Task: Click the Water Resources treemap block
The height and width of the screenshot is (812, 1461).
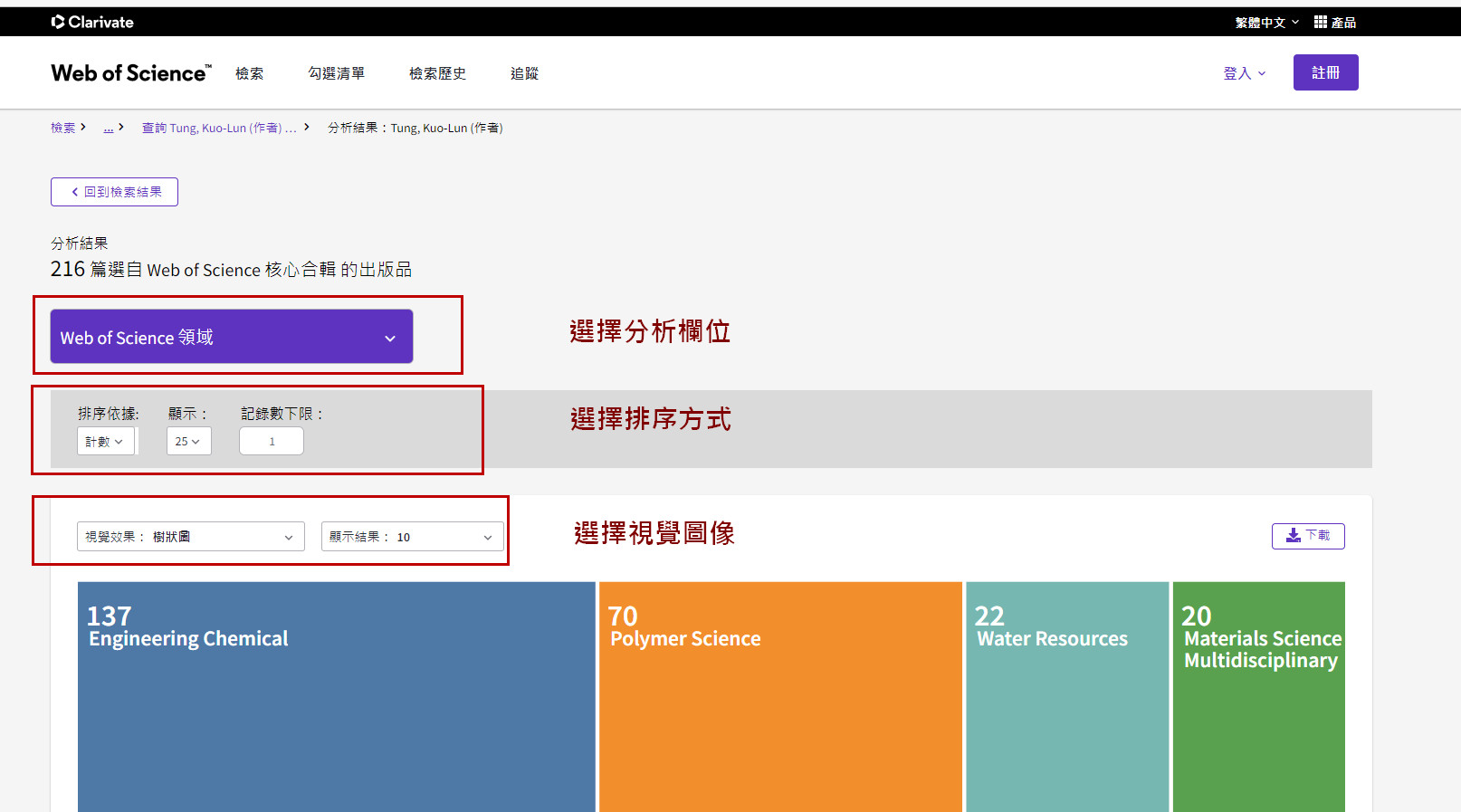Action: pos(1067,697)
